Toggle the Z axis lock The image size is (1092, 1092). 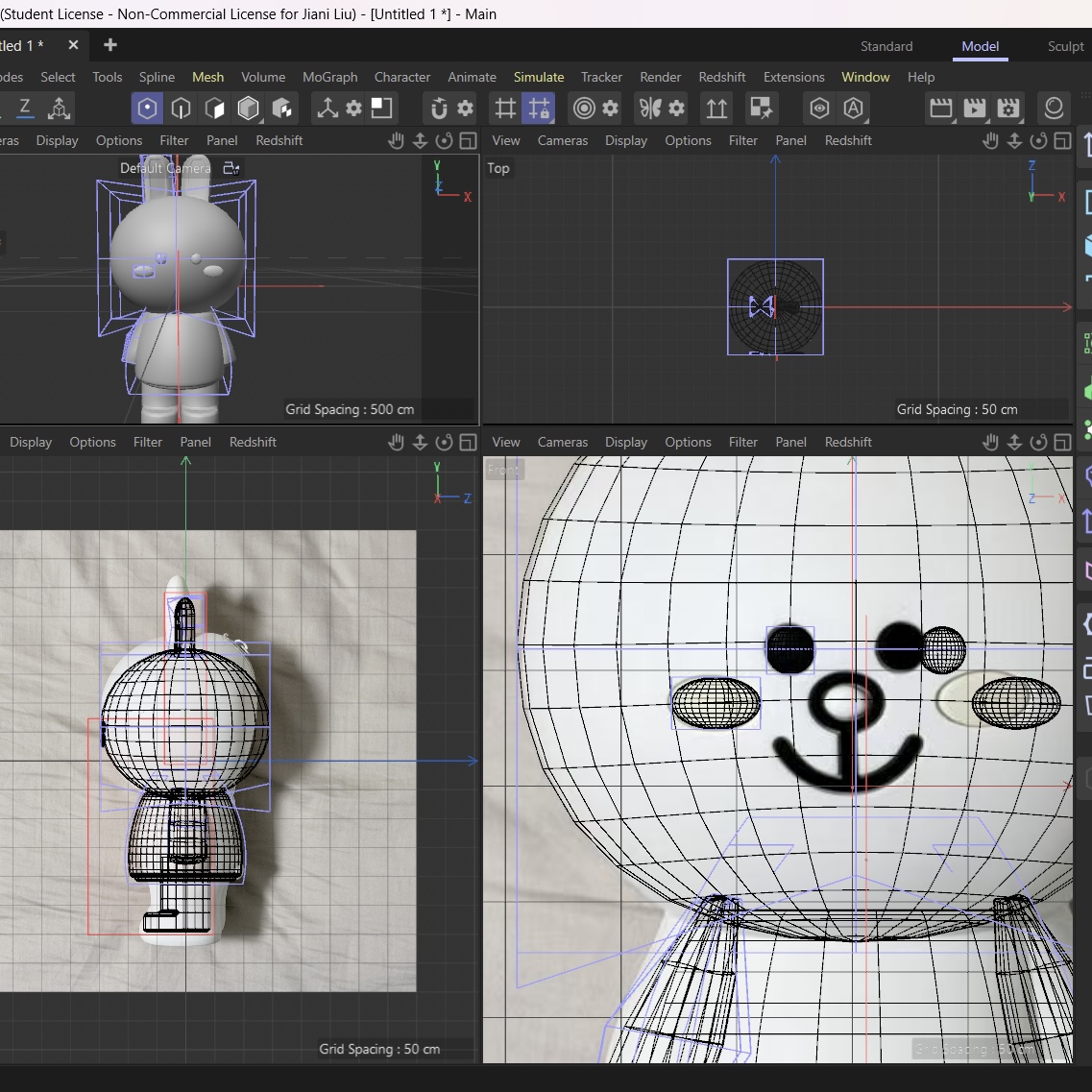[x=24, y=108]
